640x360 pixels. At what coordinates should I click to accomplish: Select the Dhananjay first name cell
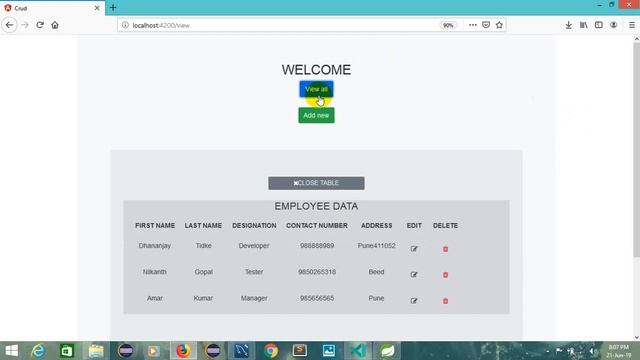coord(155,246)
